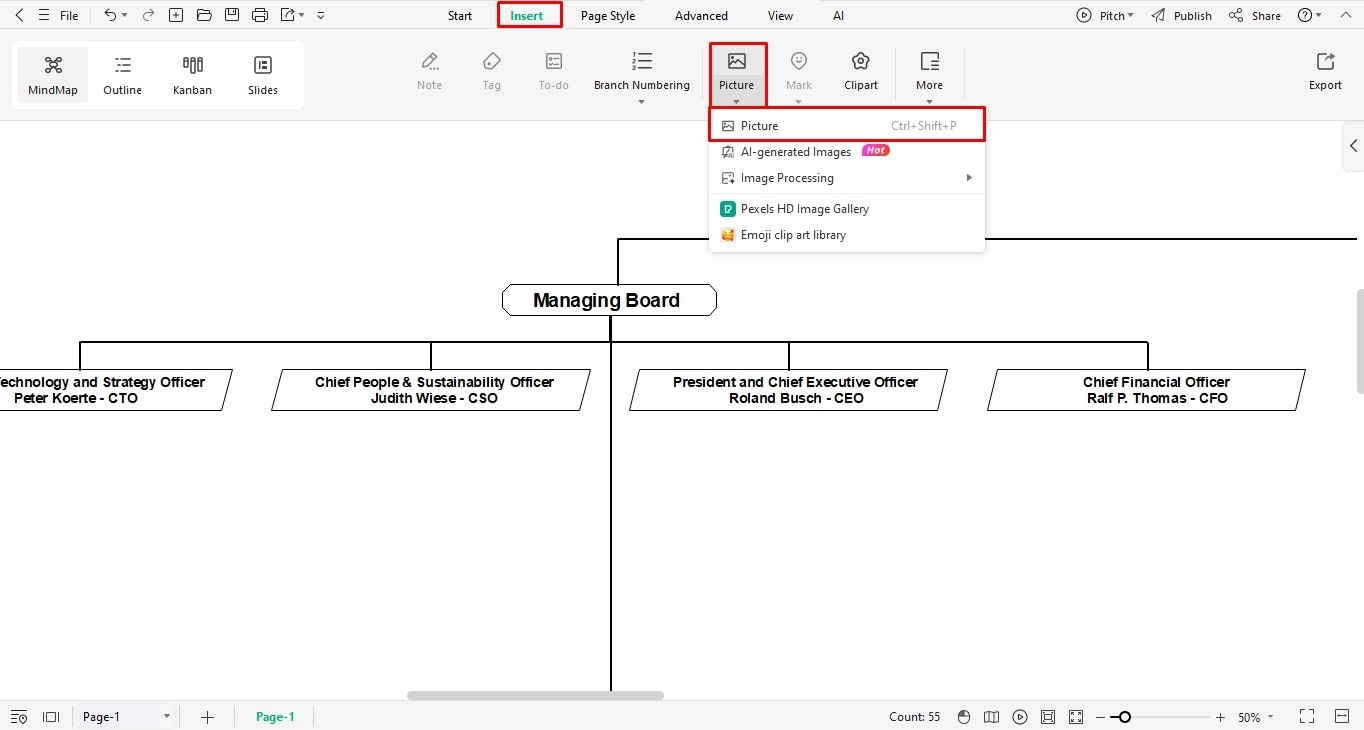
Task: Switch to Kanban view mode
Action: click(192, 75)
